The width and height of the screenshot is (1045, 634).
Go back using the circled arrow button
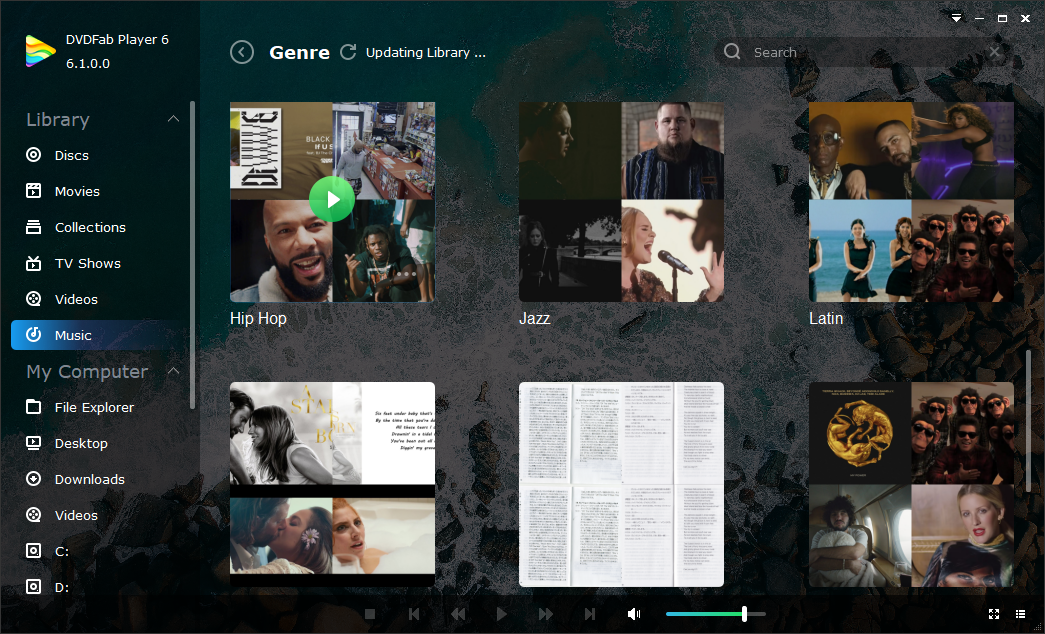(x=242, y=52)
